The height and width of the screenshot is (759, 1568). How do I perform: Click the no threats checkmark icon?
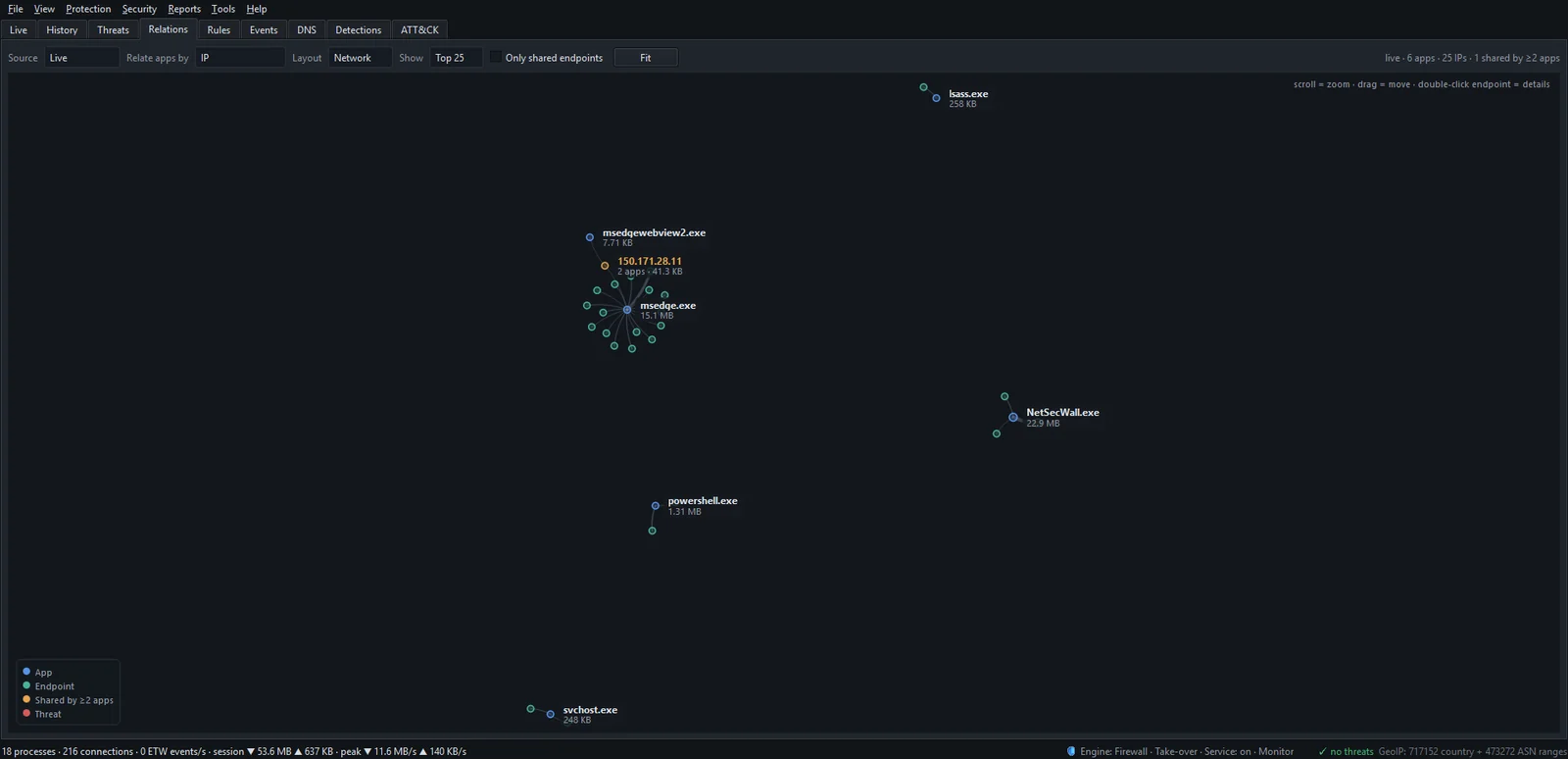point(1323,751)
